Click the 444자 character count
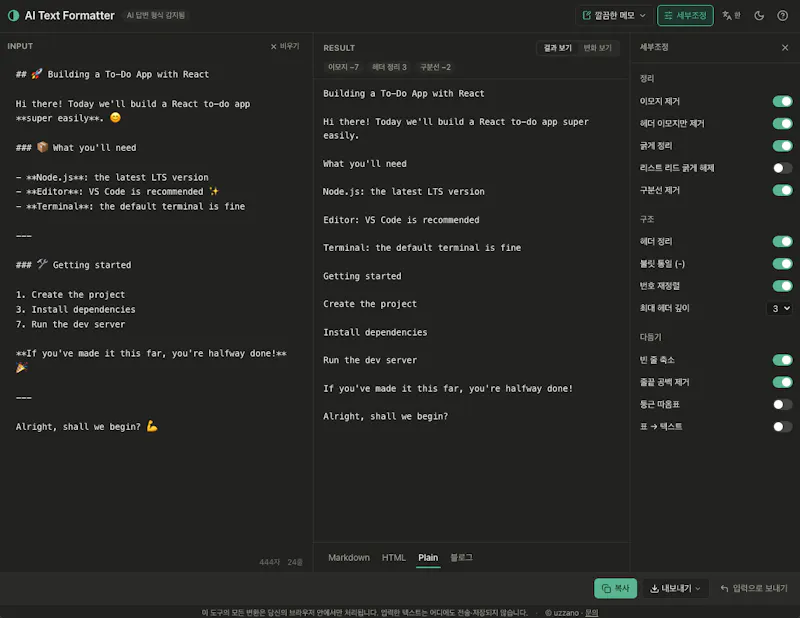The image size is (800, 618). pos(269,562)
